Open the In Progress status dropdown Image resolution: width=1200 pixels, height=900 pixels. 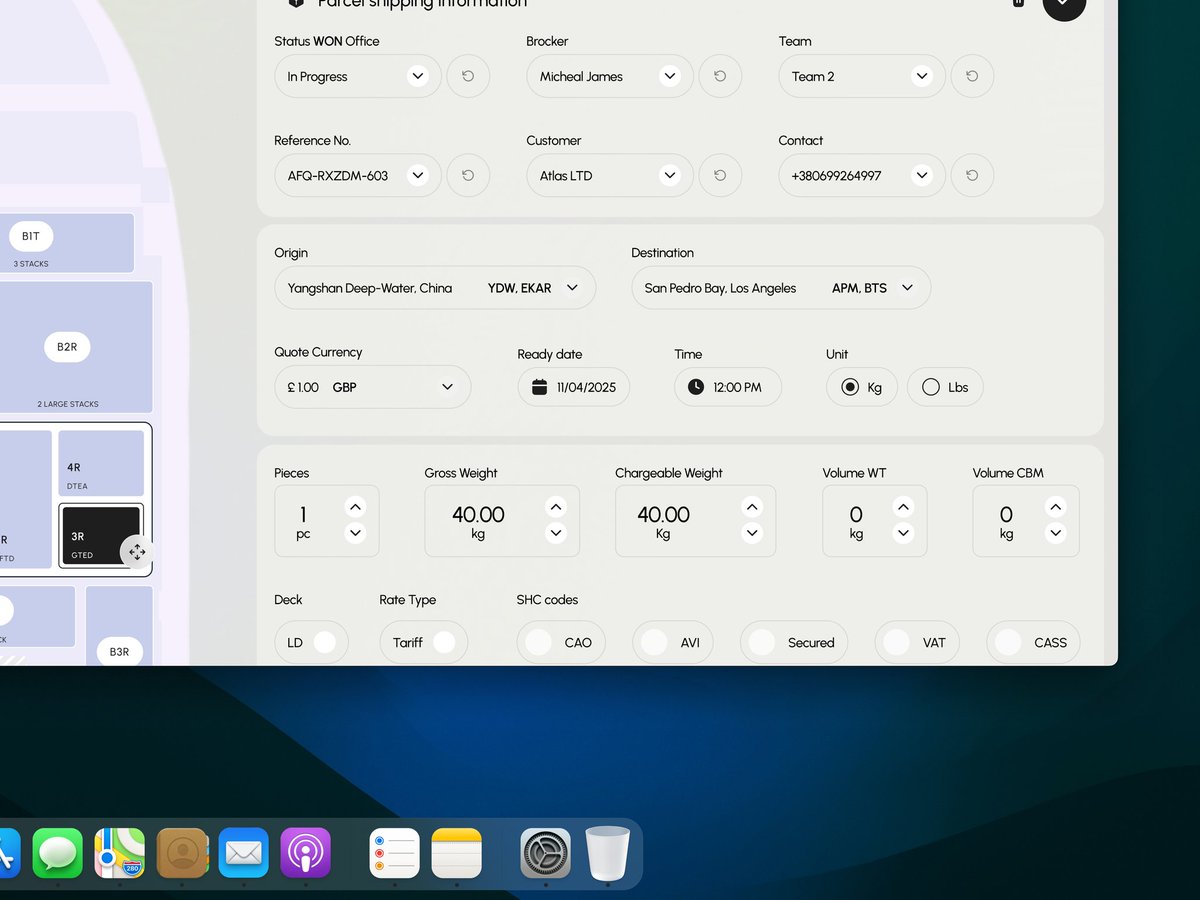358,76
